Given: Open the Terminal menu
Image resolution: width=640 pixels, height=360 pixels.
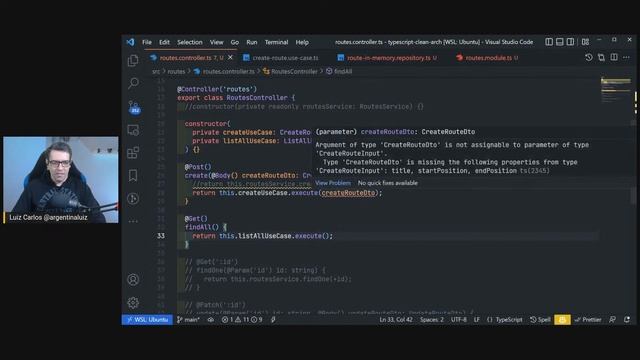Looking at the screenshot, I should click(x=276, y=42).
